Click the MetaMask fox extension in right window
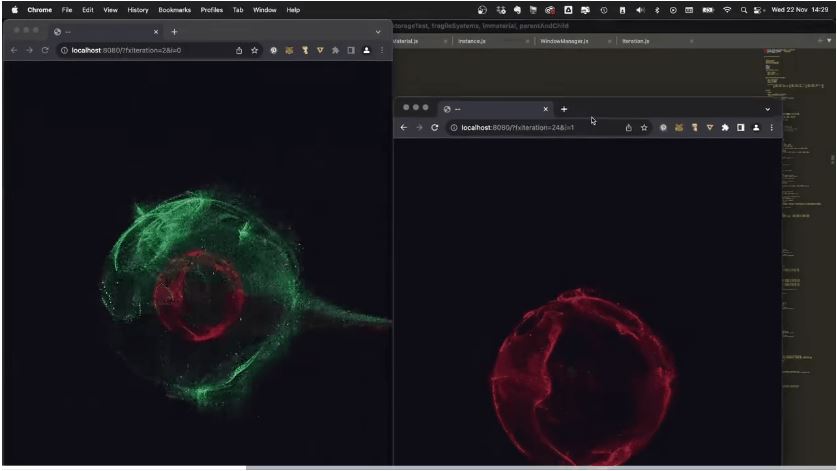This screenshot has height=471, width=837. click(x=678, y=128)
